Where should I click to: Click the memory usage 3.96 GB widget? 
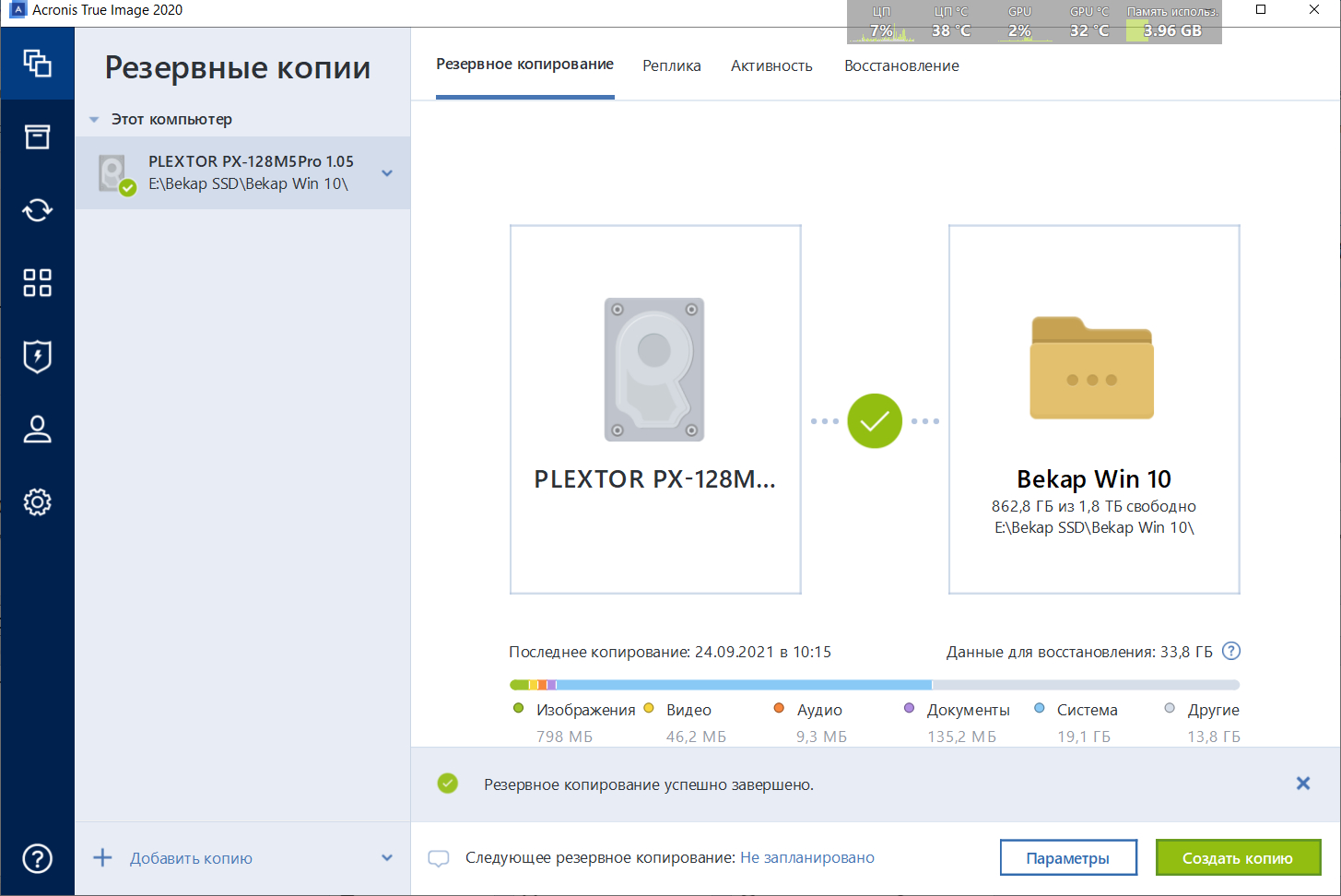coord(1173,23)
